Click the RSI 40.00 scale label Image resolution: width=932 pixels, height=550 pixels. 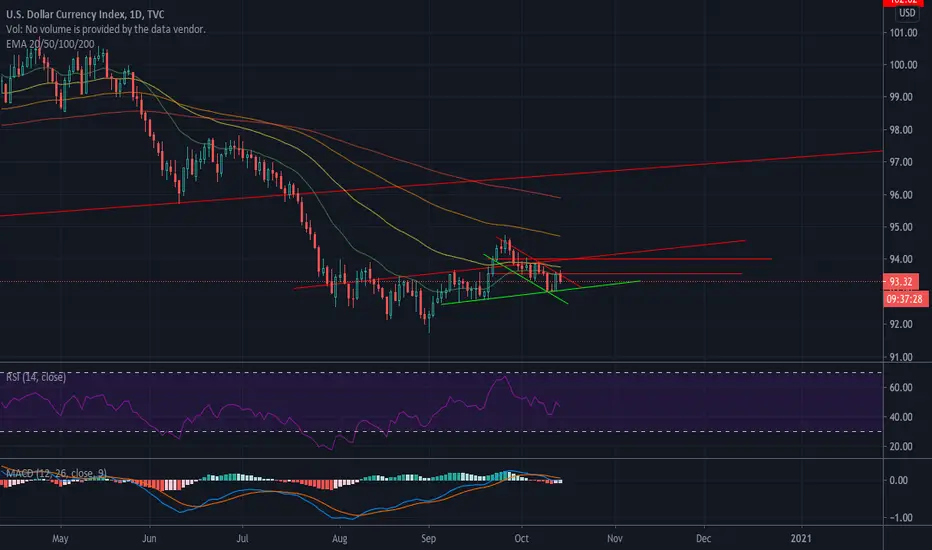(900, 417)
